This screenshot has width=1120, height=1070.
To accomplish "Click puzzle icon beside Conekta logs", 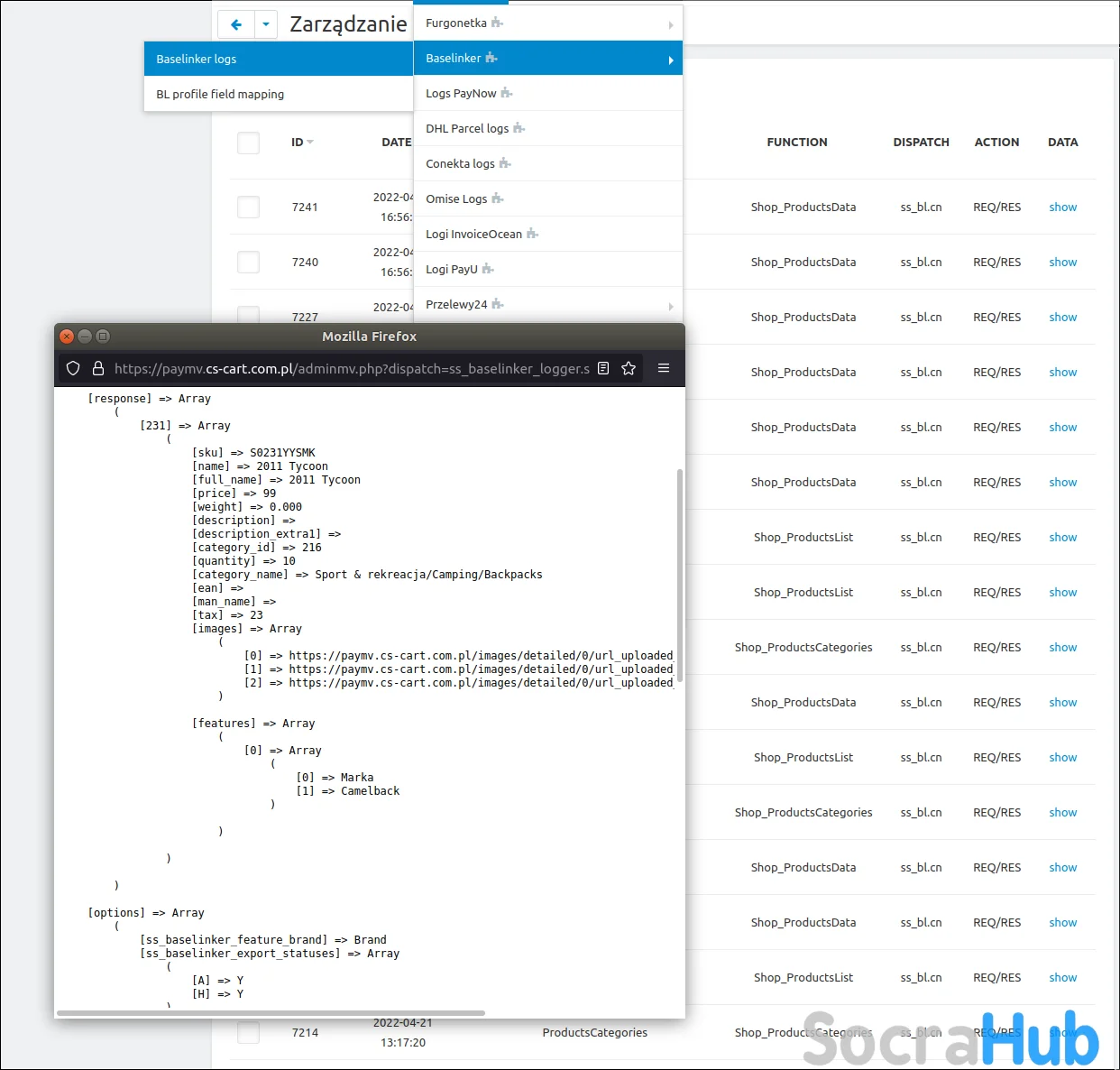I will click(x=505, y=163).
